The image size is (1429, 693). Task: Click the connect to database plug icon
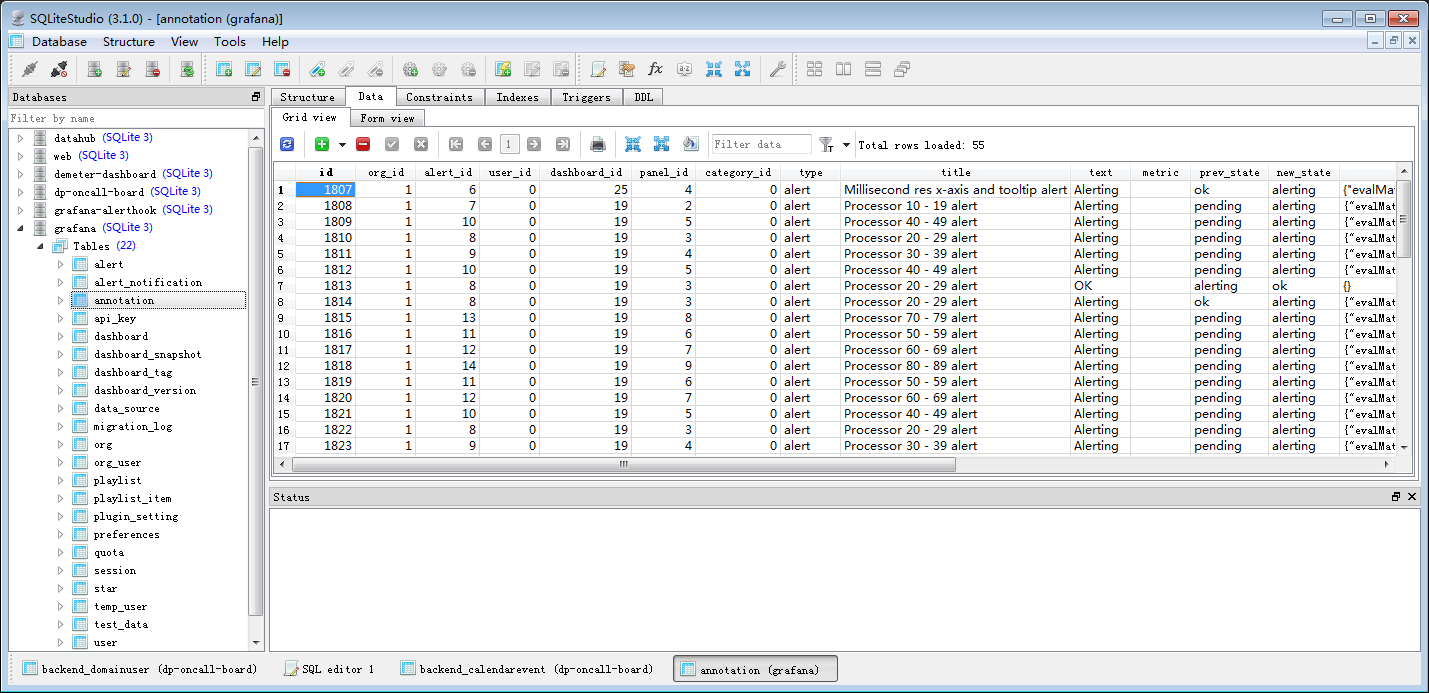(29, 69)
